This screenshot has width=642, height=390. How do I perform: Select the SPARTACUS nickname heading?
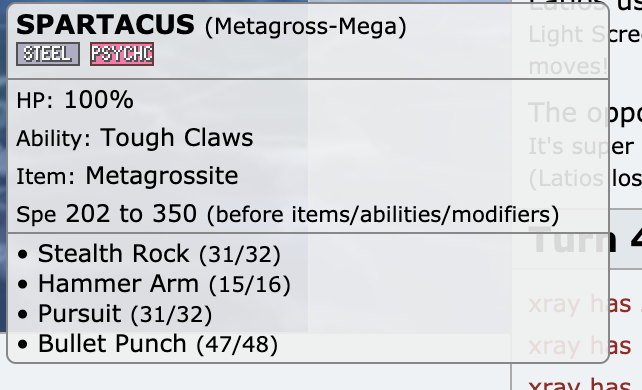pos(106,25)
